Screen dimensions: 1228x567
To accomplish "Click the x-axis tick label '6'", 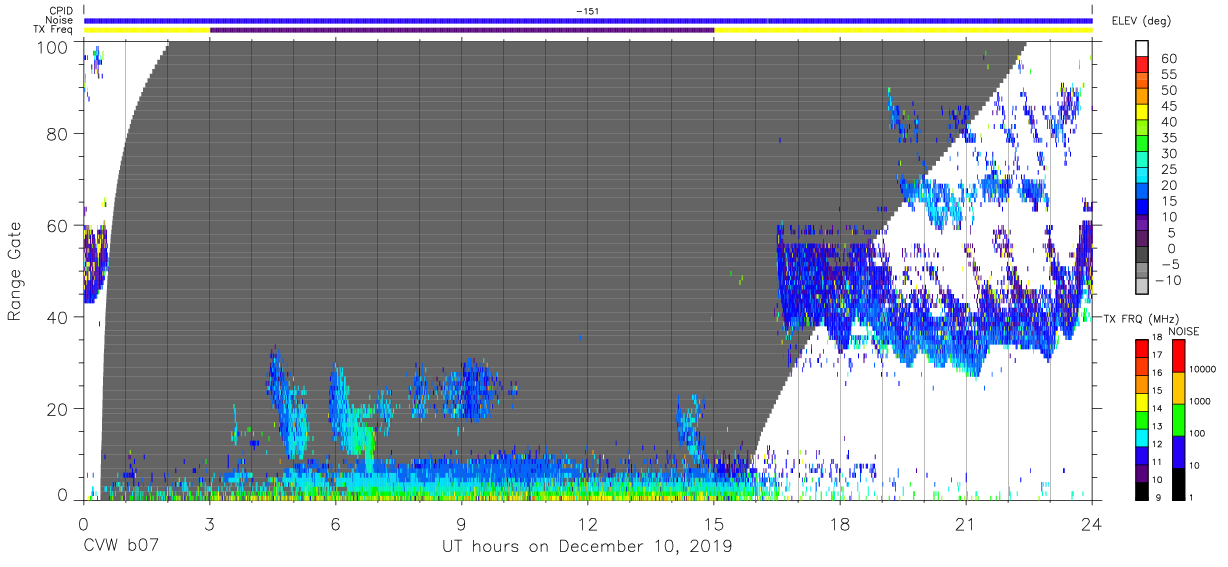I will click(335, 523).
